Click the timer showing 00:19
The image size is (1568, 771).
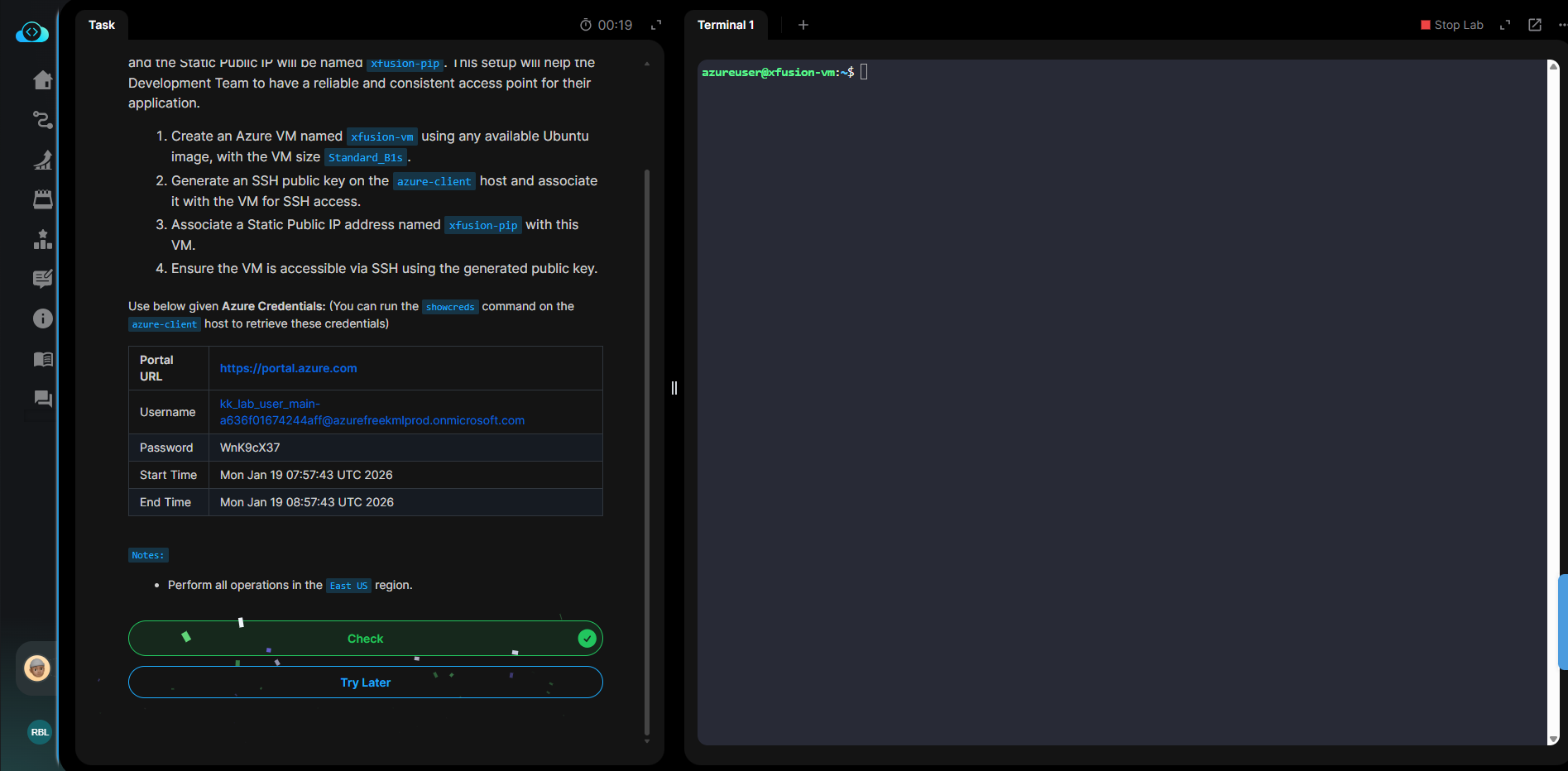point(606,25)
